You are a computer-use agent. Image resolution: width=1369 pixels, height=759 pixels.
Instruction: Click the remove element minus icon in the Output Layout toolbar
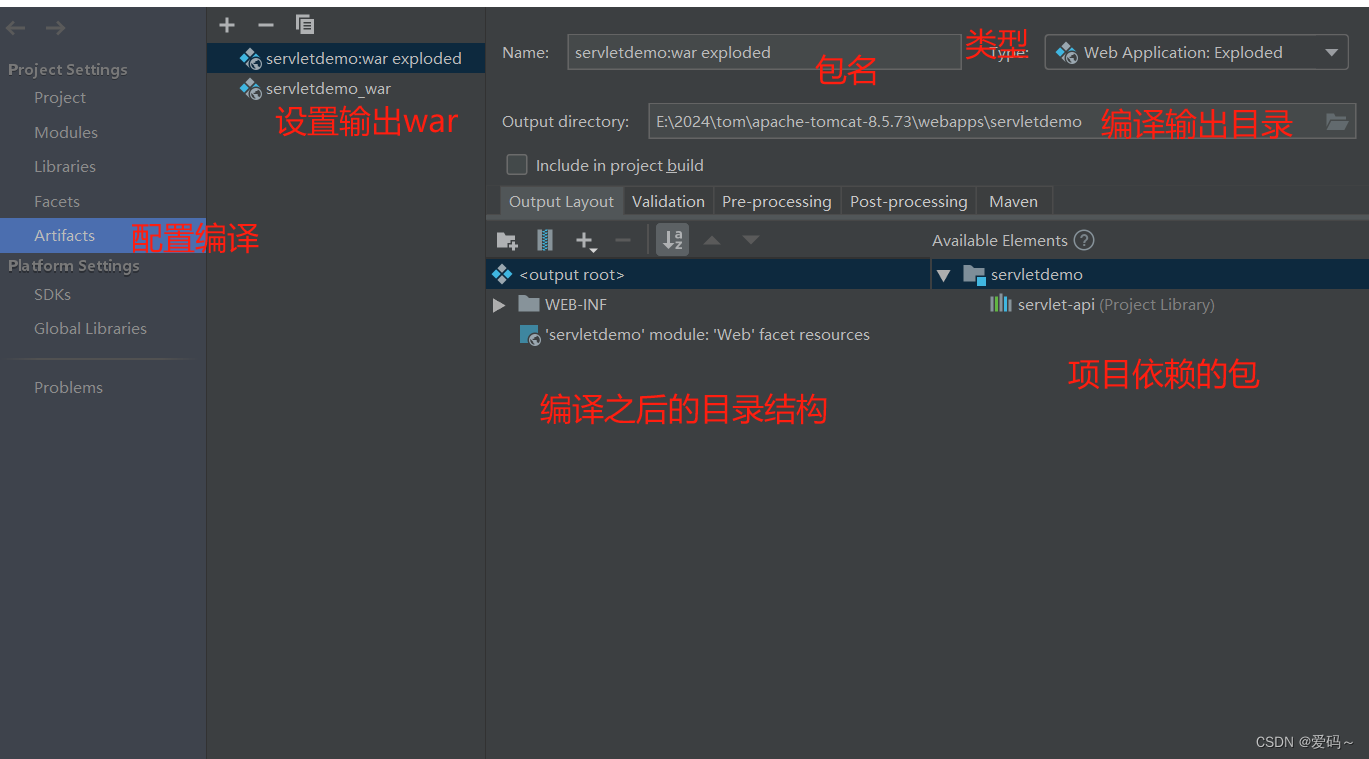tap(622, 240)
